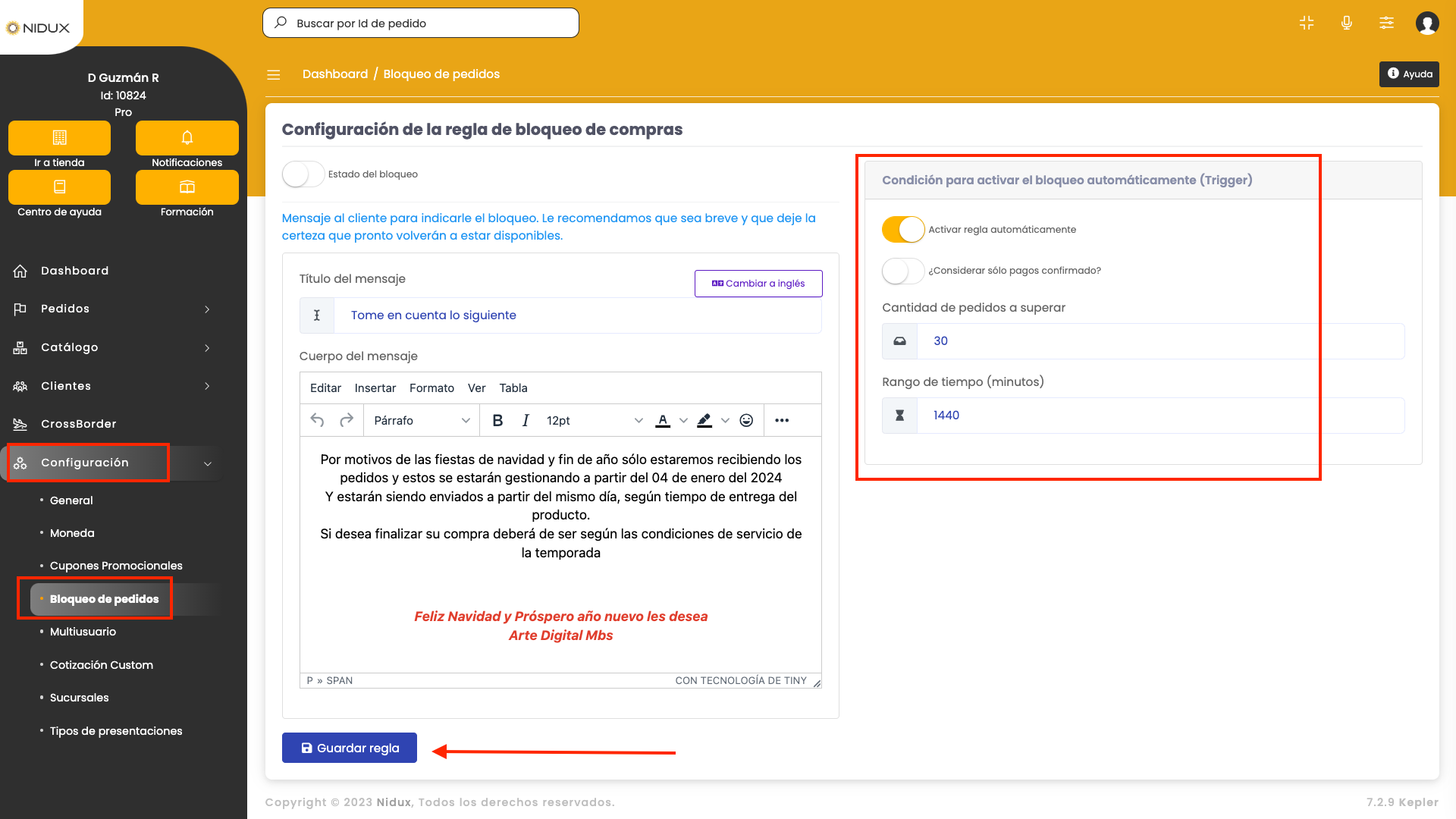The width and height of the screenshot is (1456, 819).
Task: Open the Ver editor menu
Action: point(476,388)
